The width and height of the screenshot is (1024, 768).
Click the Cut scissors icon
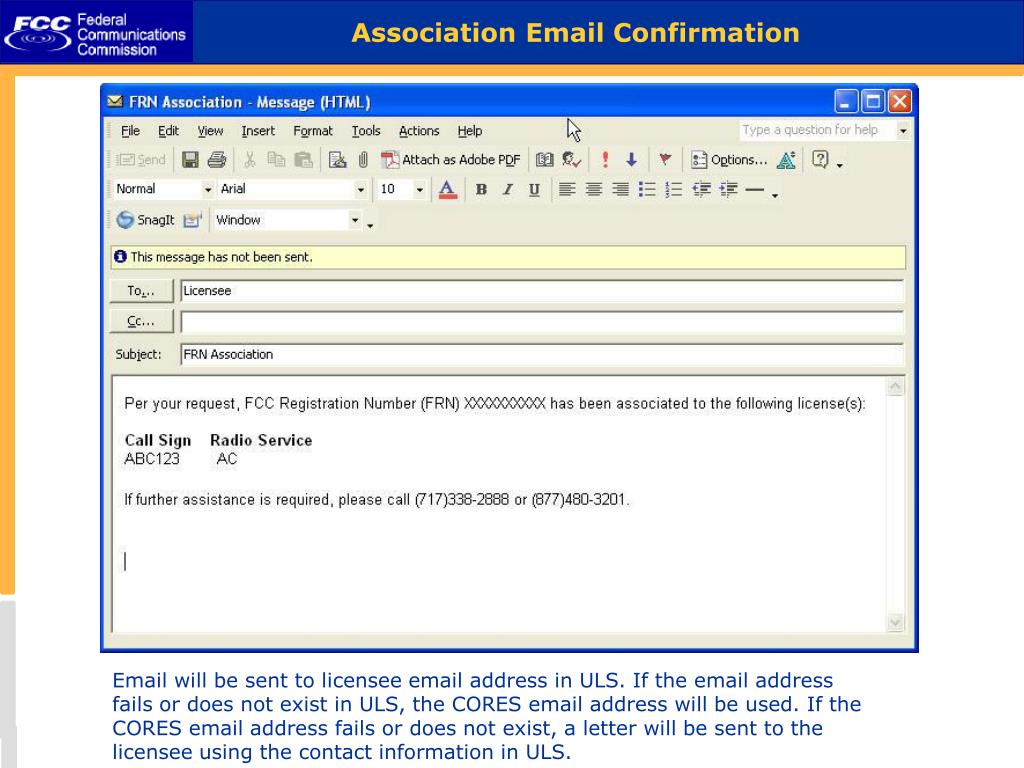249,159
